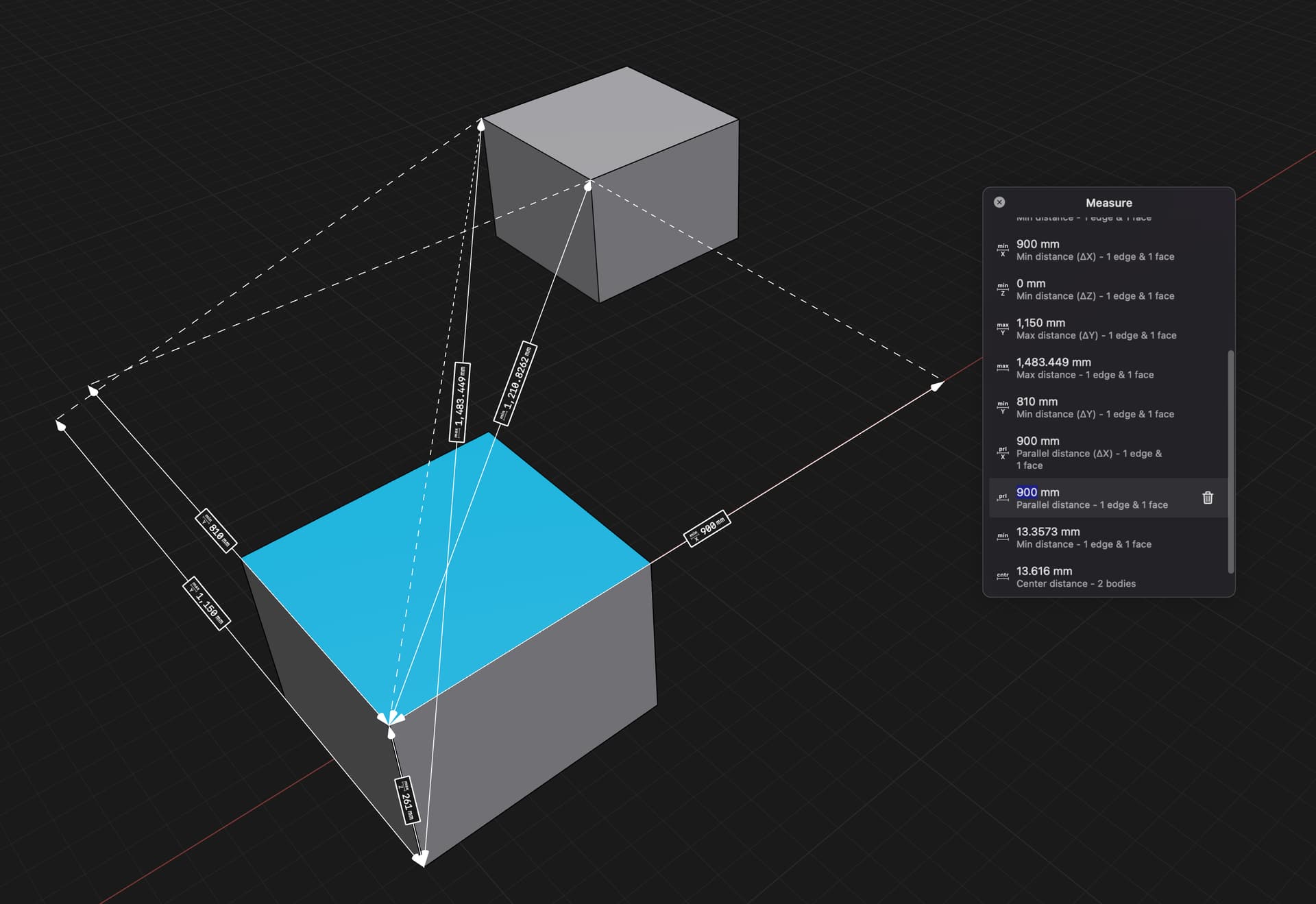
Task: Click the 261 mm label on cube edge
Action: coord(407,801)
